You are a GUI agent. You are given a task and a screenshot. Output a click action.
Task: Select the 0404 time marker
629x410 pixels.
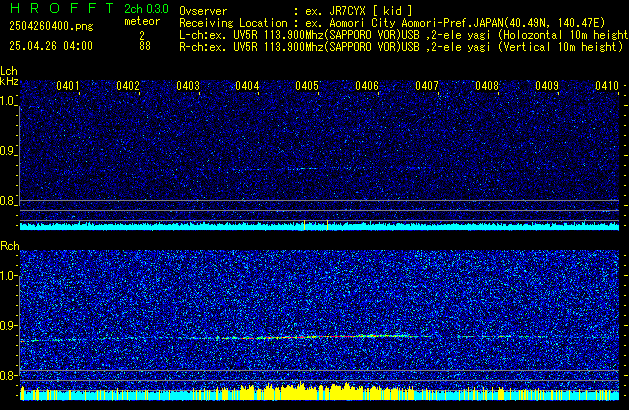coord(247,86)
